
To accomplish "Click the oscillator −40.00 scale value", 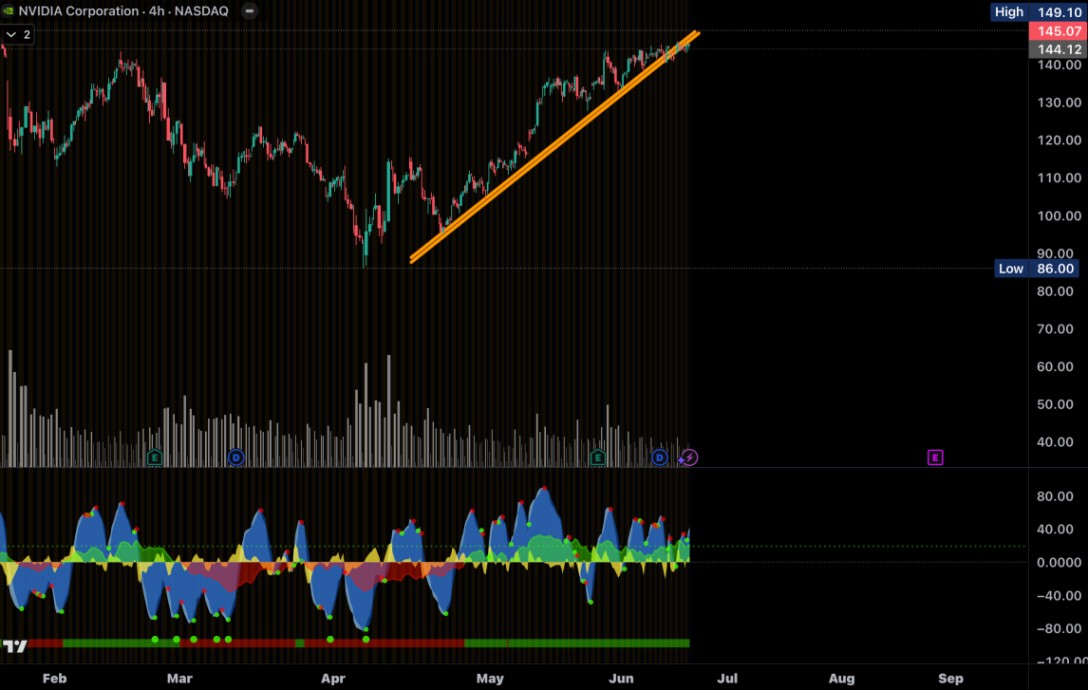I will 1059,596.
